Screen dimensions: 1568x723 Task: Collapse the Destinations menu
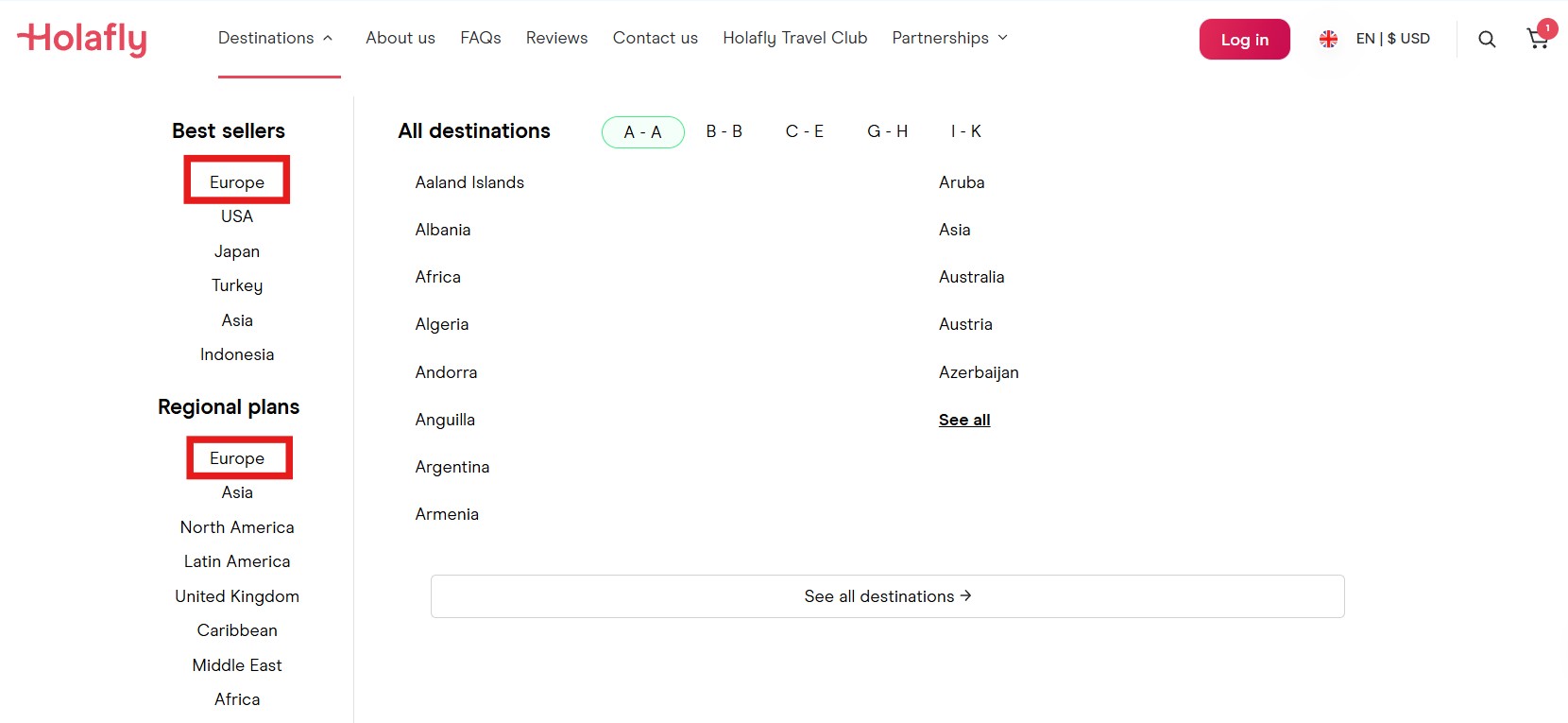[x=276, y=38]
